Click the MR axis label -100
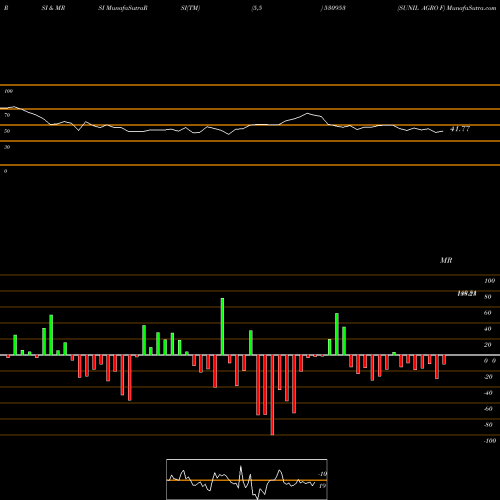The height and width of the screenshot is (500, 500). point(490,441)
